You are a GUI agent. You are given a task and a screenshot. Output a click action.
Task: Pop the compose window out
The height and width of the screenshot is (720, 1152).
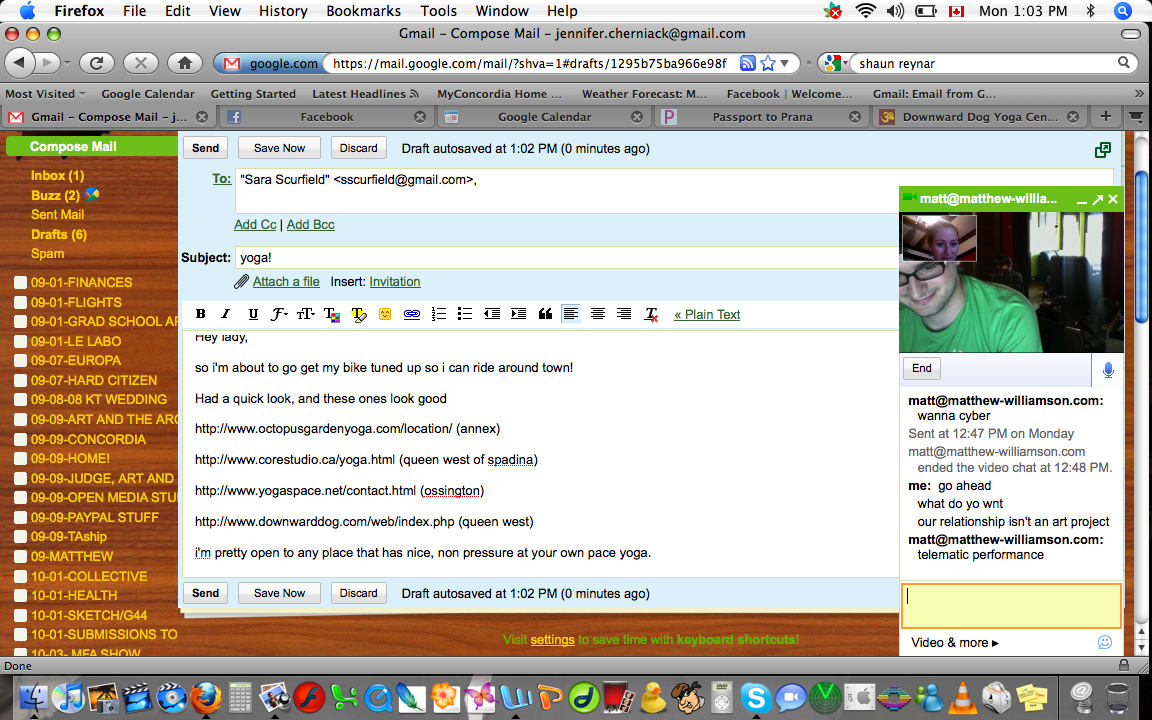point(1103,150)
